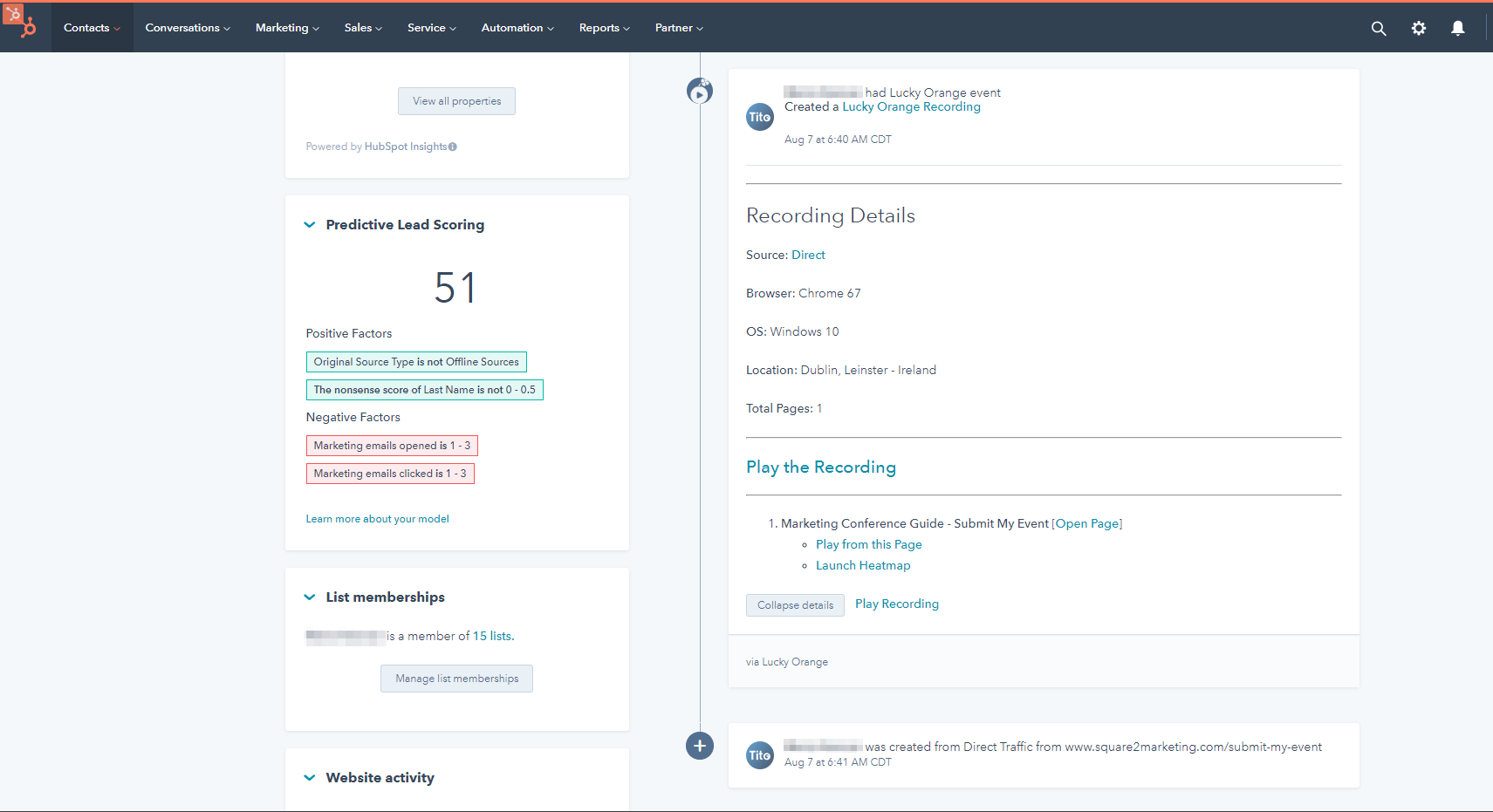The width and height of the screenshot is (1493, 812).
Task: Click the HubSpot Insights info icon
Action: pos(453,147)
